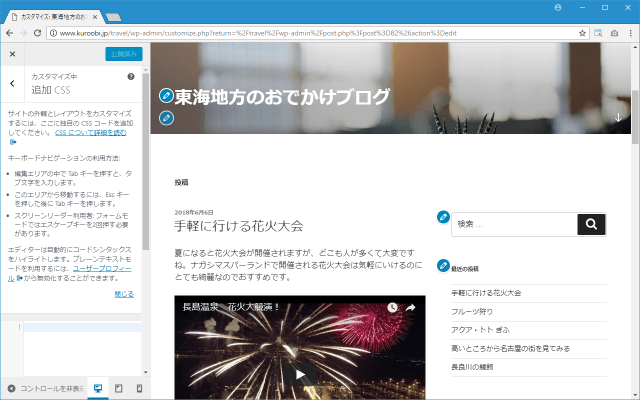This screenshot has height=400, width=640.
Task: Switch to desktop preview mode
Action: click(98, 388)
